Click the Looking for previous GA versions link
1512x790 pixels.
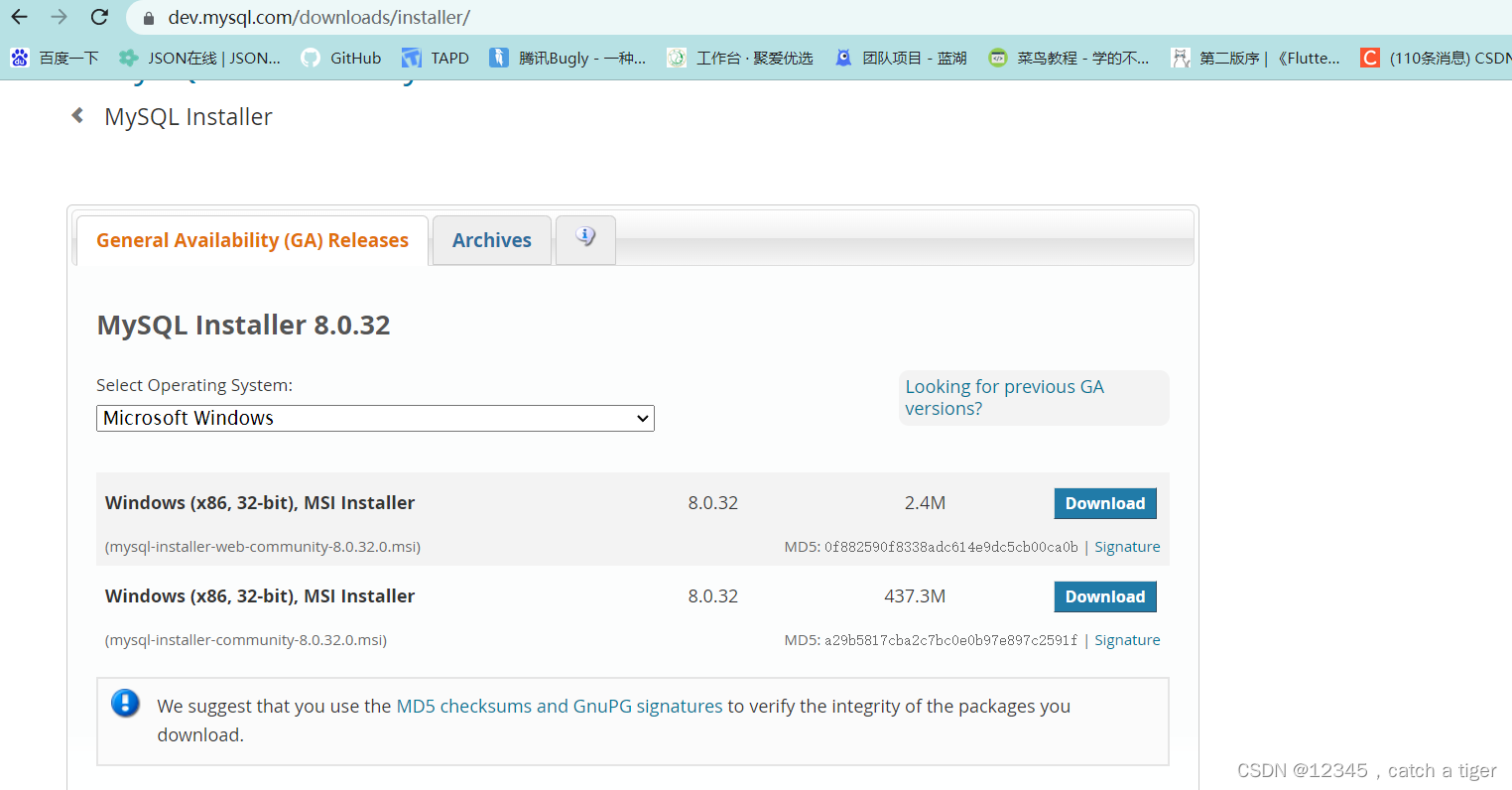coord(1004,397)
